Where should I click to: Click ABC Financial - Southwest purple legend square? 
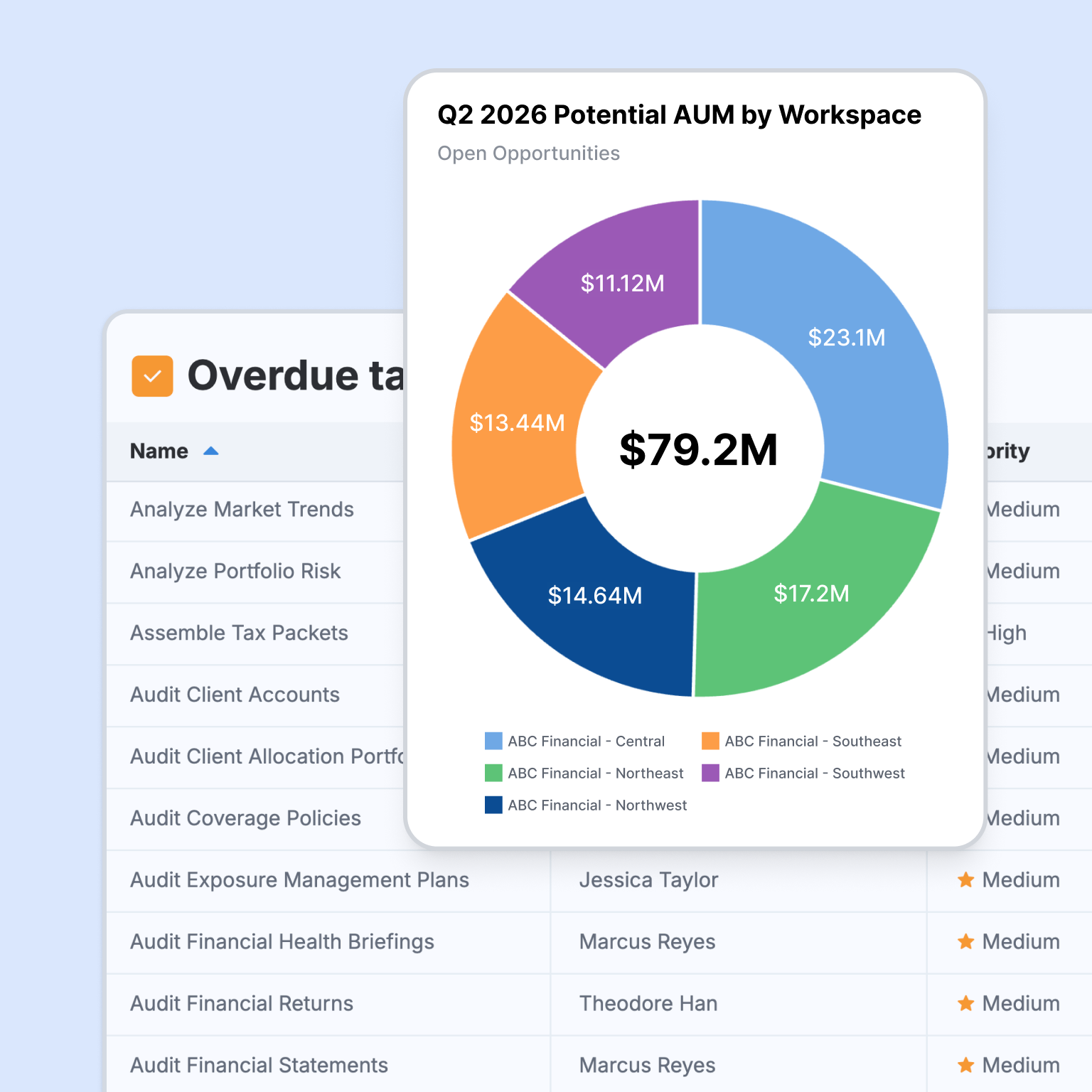click(710, 773)
